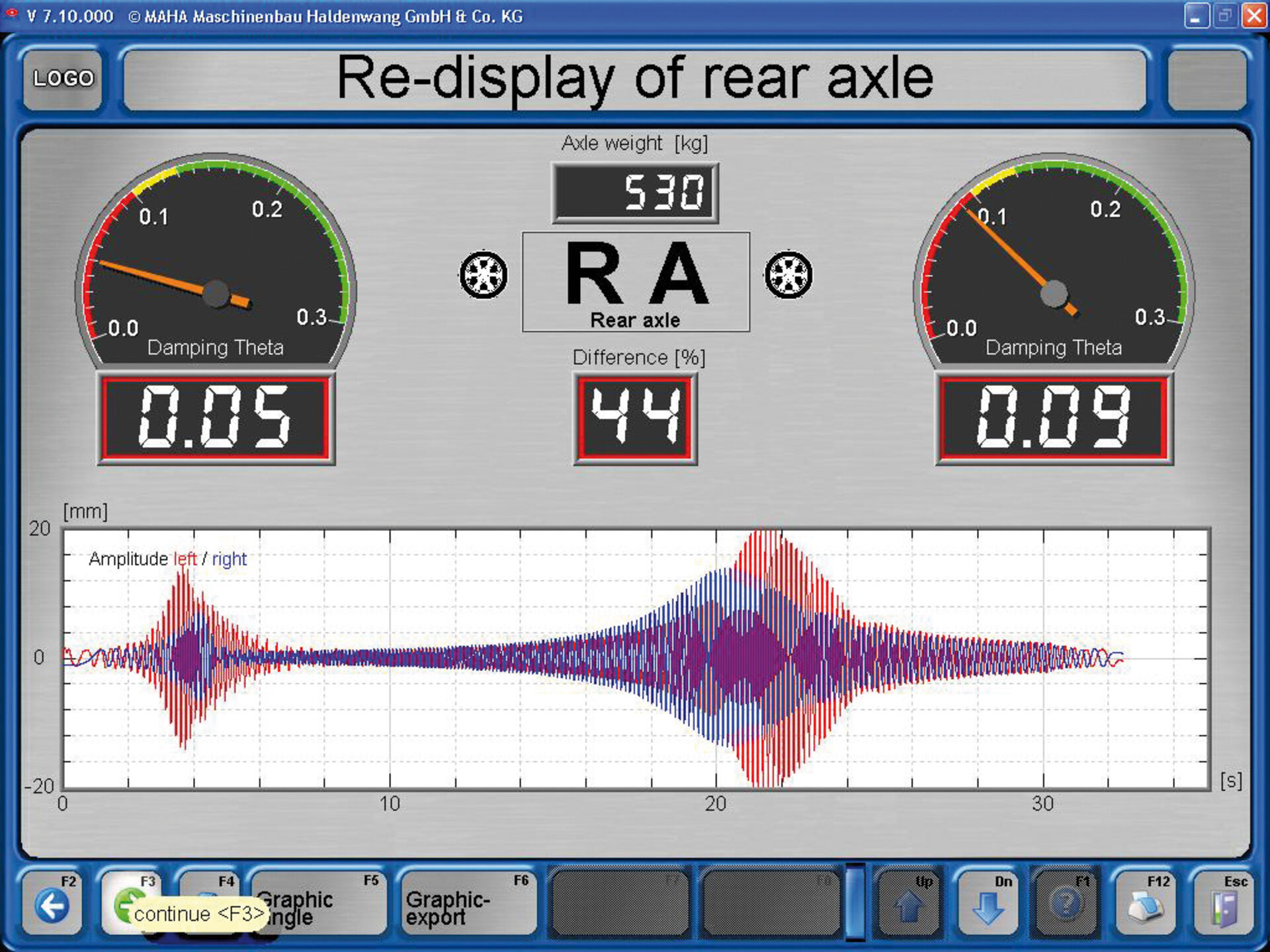
Task: Click the amplitude graph at 20 seconds
Action: click(716, 658)
